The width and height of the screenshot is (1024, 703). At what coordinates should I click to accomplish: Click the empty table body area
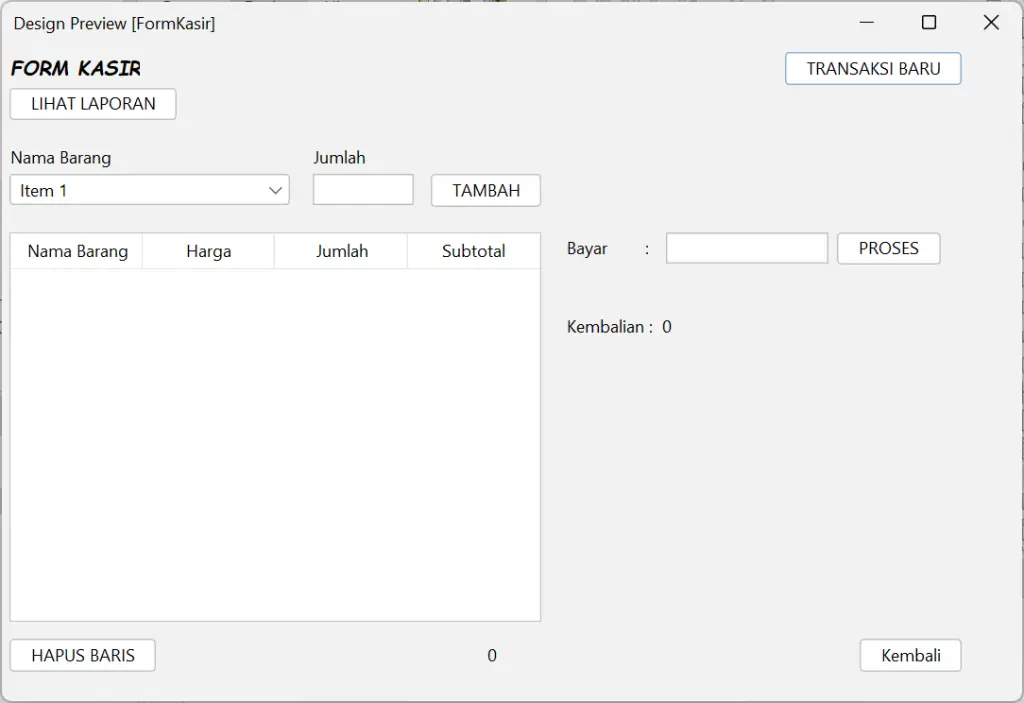pos(275,445)
